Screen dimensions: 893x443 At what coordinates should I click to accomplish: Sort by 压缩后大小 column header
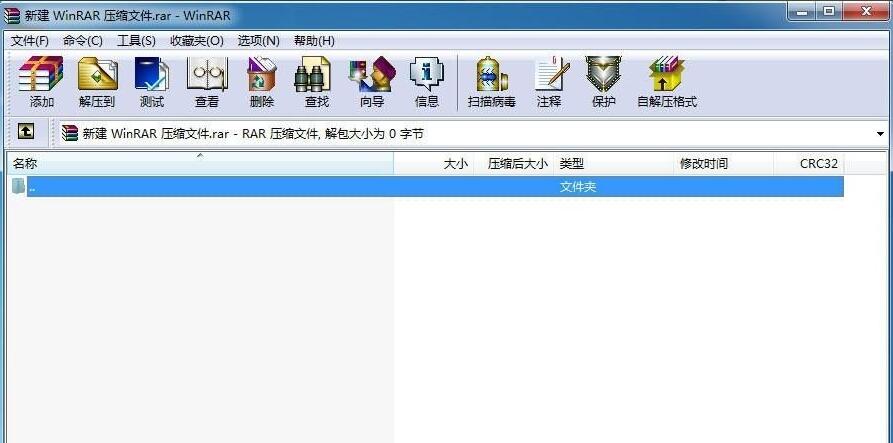click(x=514, y=164)
